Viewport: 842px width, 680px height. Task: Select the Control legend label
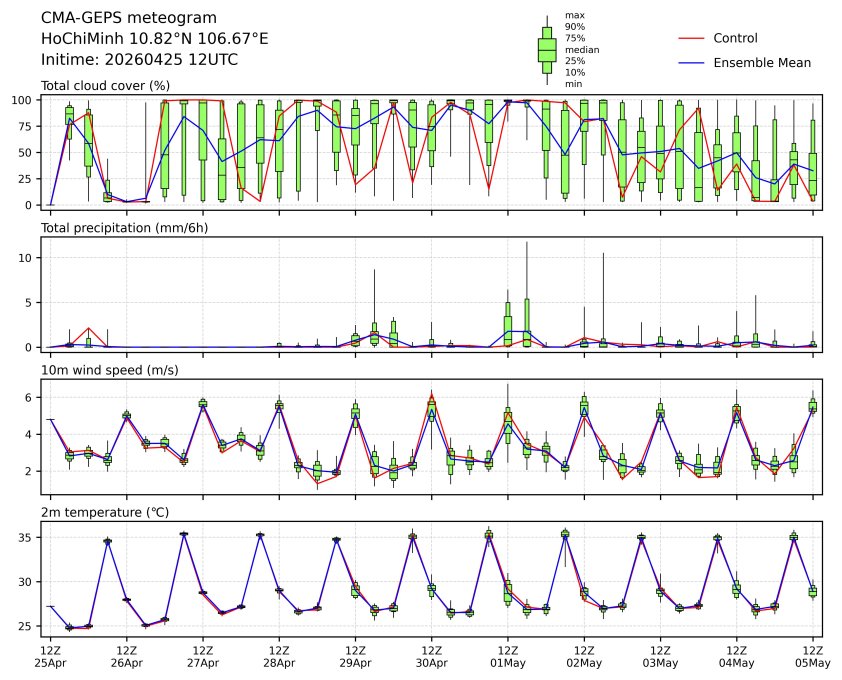point(735,38)
